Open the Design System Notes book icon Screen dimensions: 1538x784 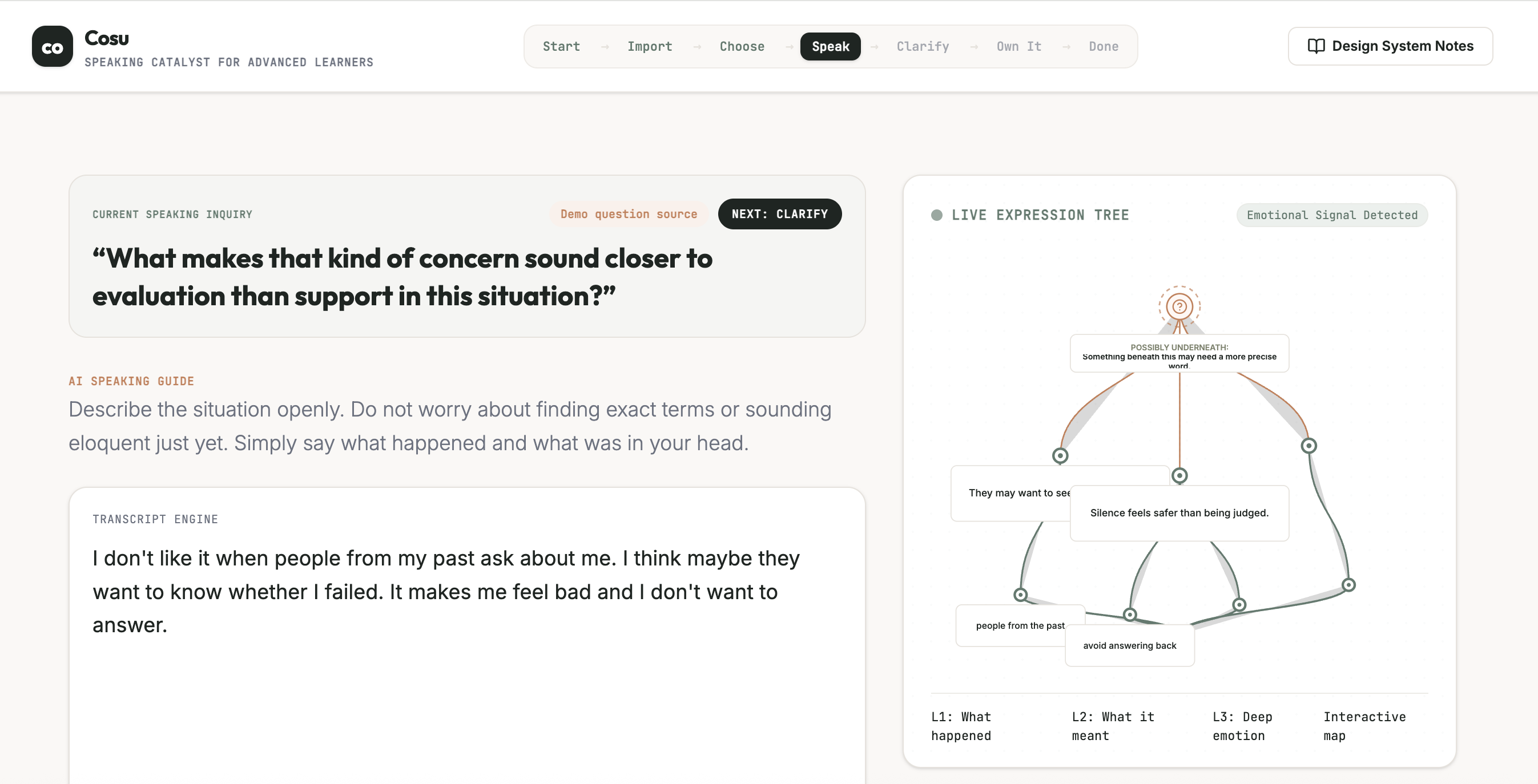pyautogui.click(x=1316, y=46)
